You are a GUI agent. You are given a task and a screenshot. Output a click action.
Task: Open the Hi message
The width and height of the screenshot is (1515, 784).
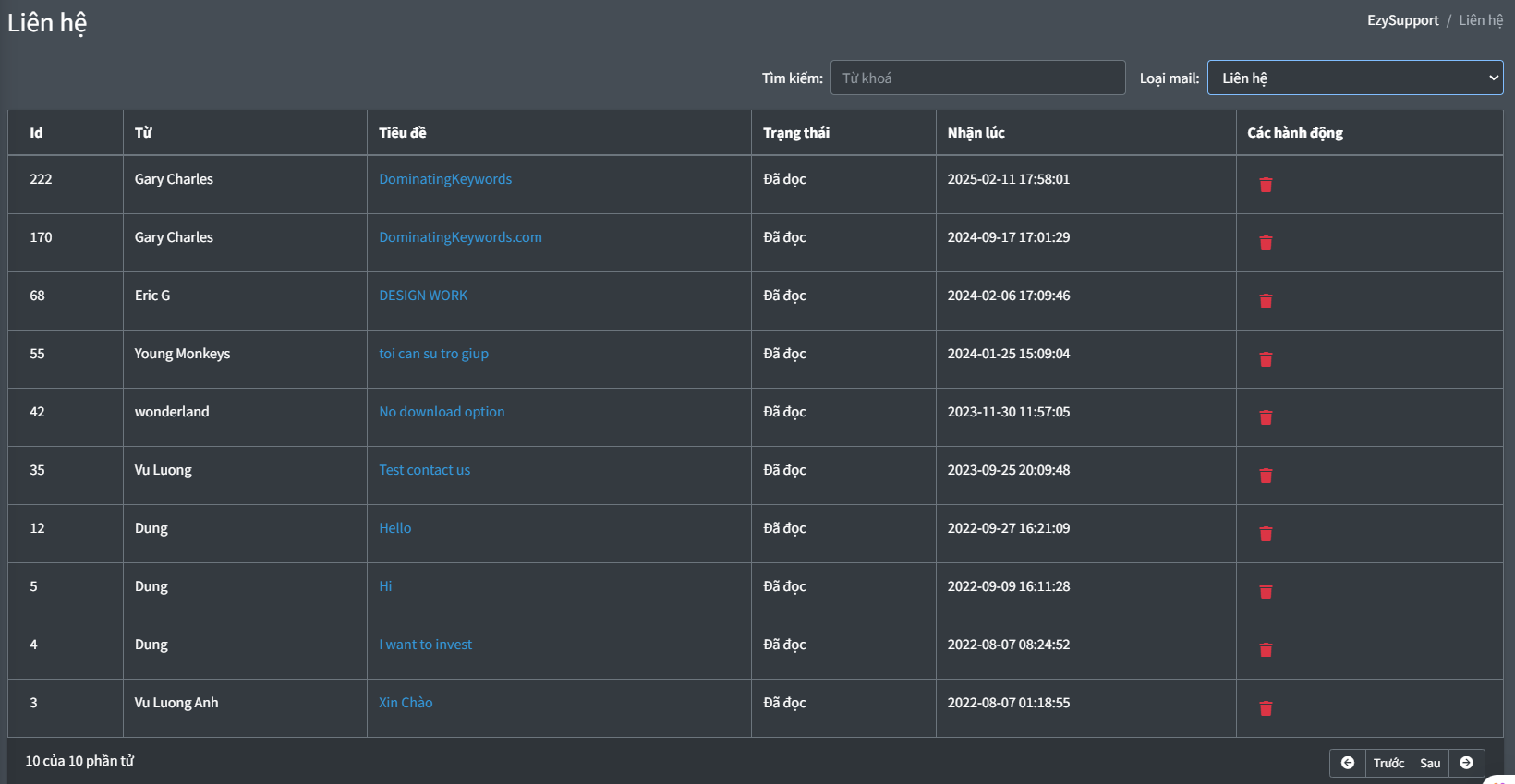[x=385, y=586]
